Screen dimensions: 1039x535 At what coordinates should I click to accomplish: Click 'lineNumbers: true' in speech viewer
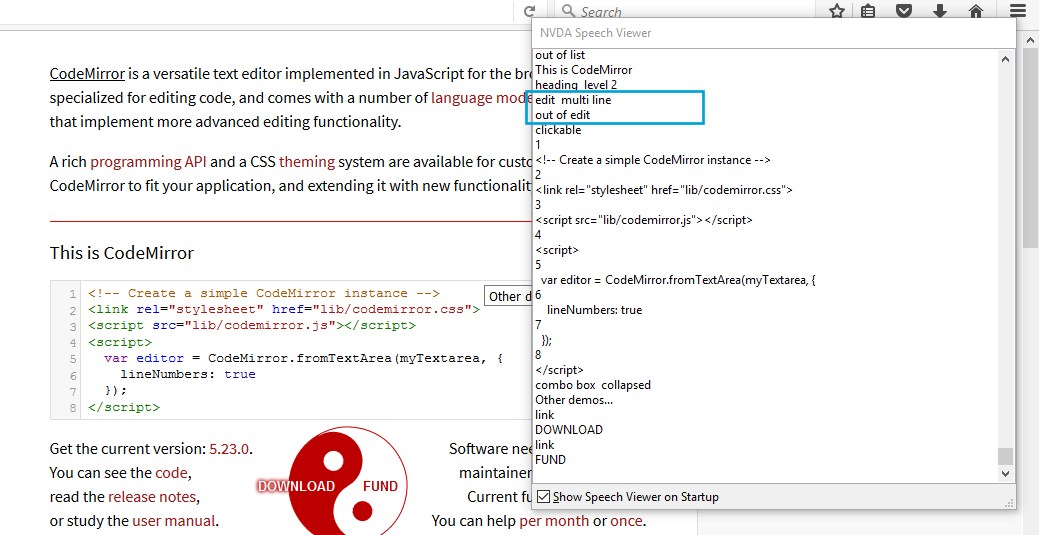tap(594, 310)
